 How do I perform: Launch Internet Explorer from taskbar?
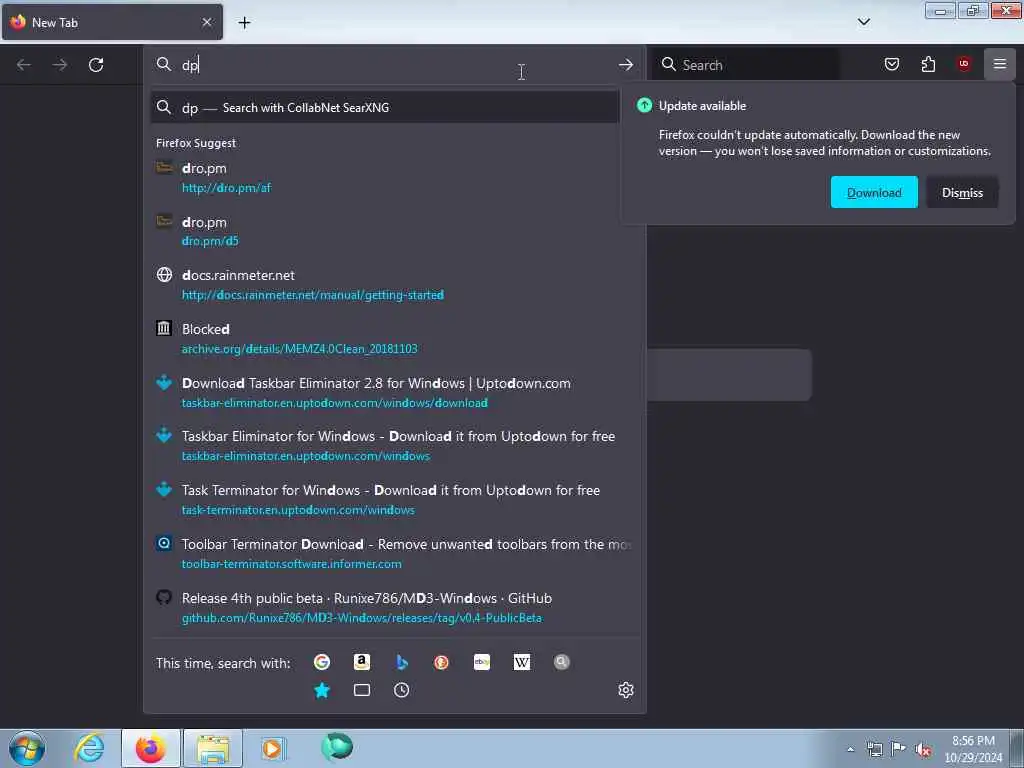[x=89, y=748]
